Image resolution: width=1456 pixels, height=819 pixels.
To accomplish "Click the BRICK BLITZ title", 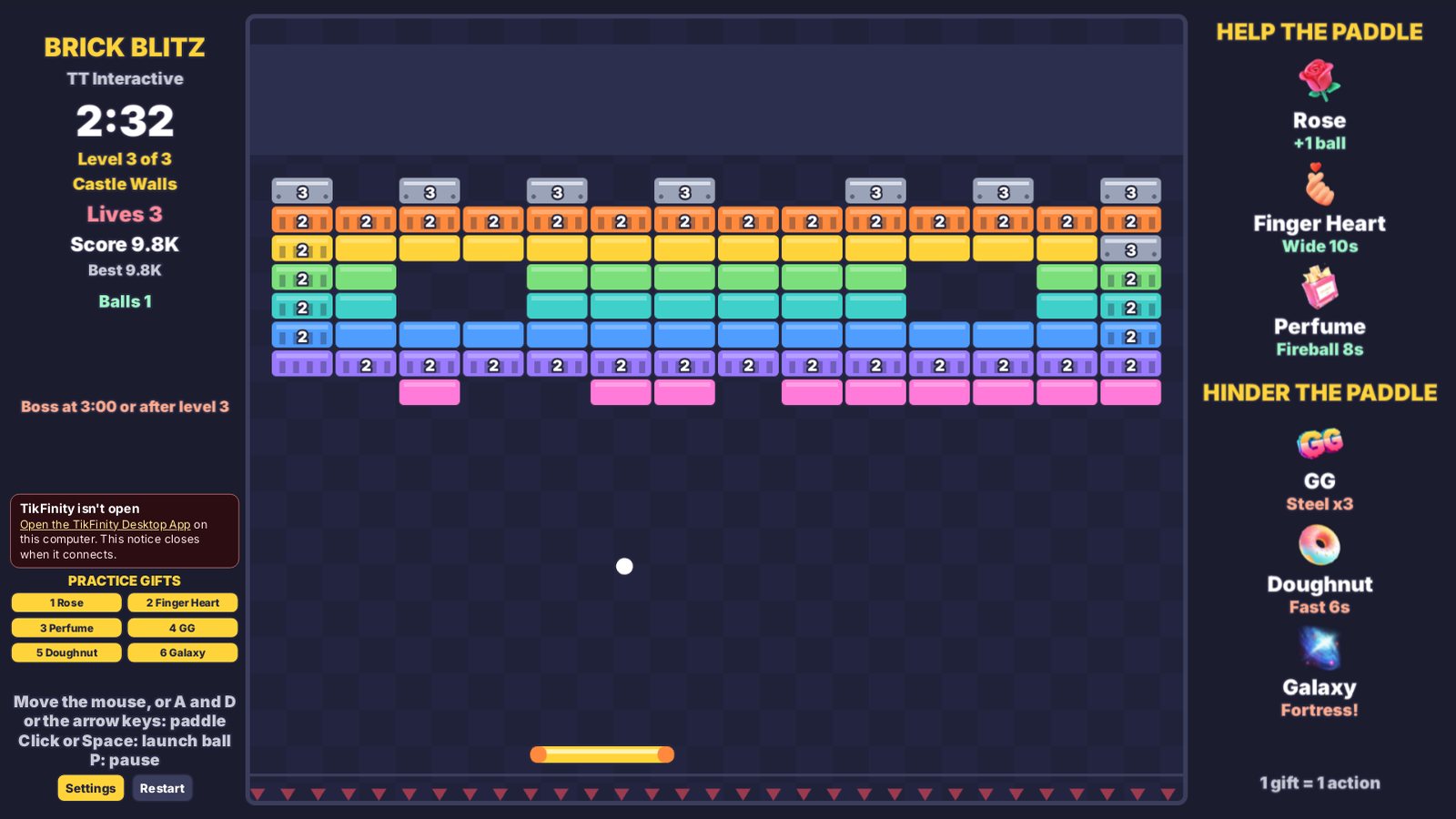I will coord(125,47).
